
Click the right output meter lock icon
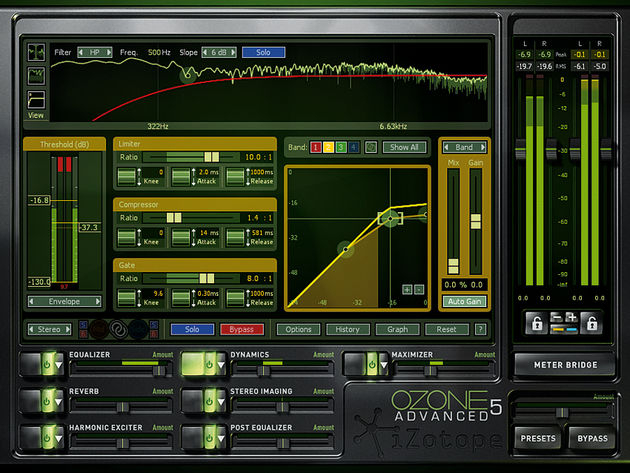click(592, 322)
